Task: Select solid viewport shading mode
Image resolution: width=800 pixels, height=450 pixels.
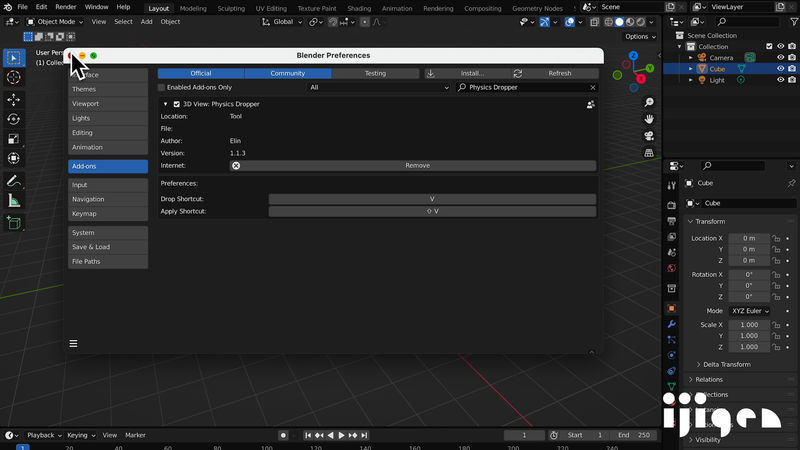Action: (x=619, y=22)
